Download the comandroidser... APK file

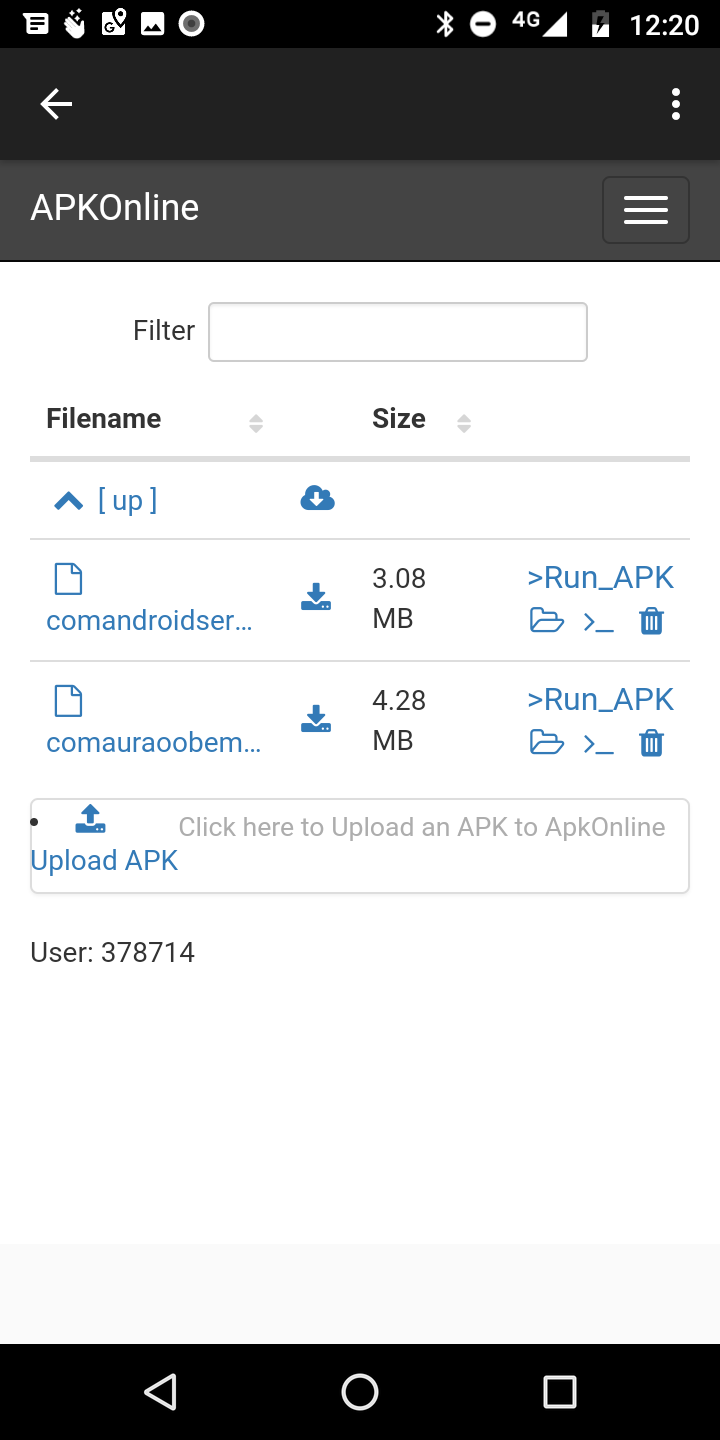pos(316,598)
